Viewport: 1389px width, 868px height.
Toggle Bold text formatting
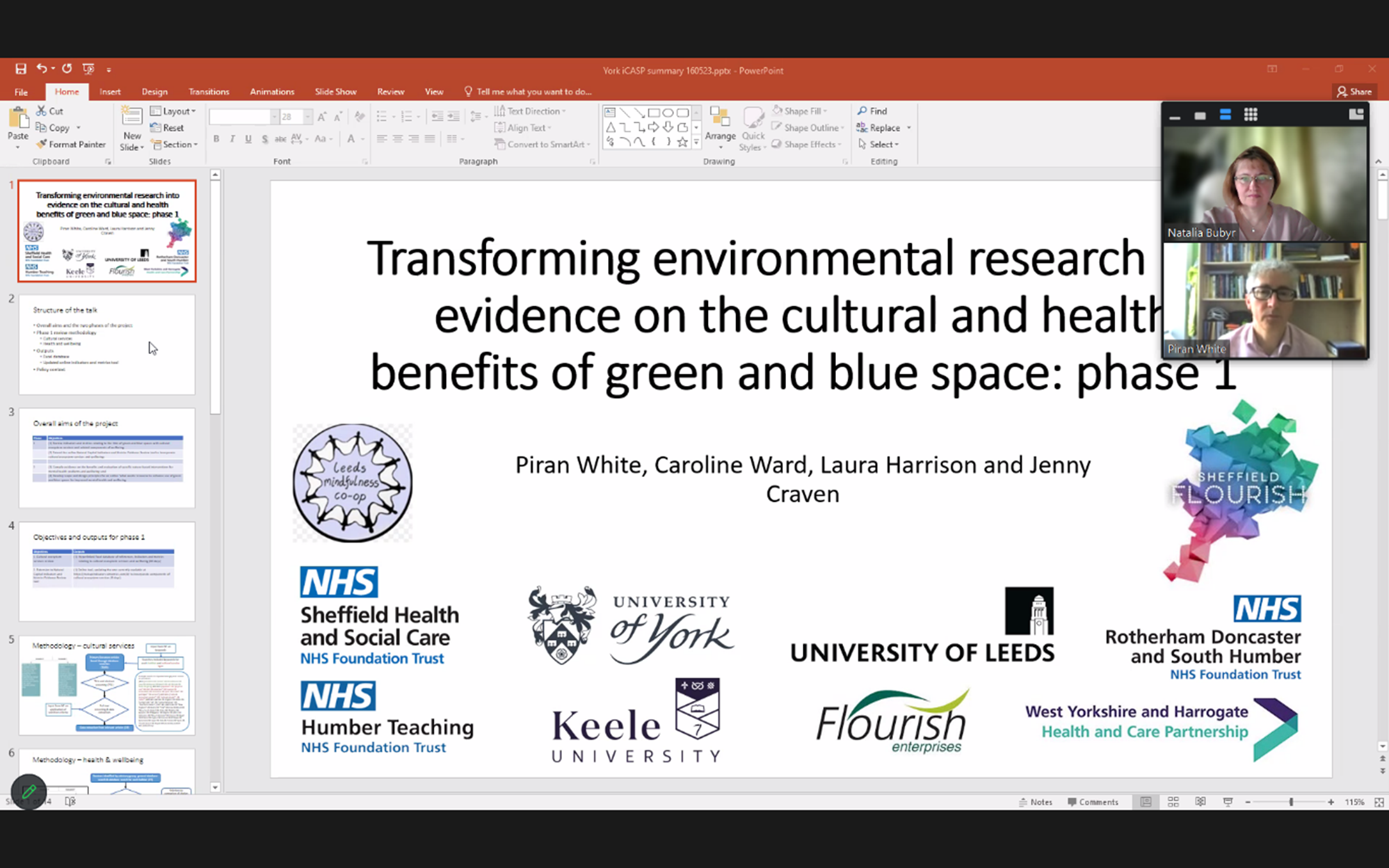coord(216,139)
